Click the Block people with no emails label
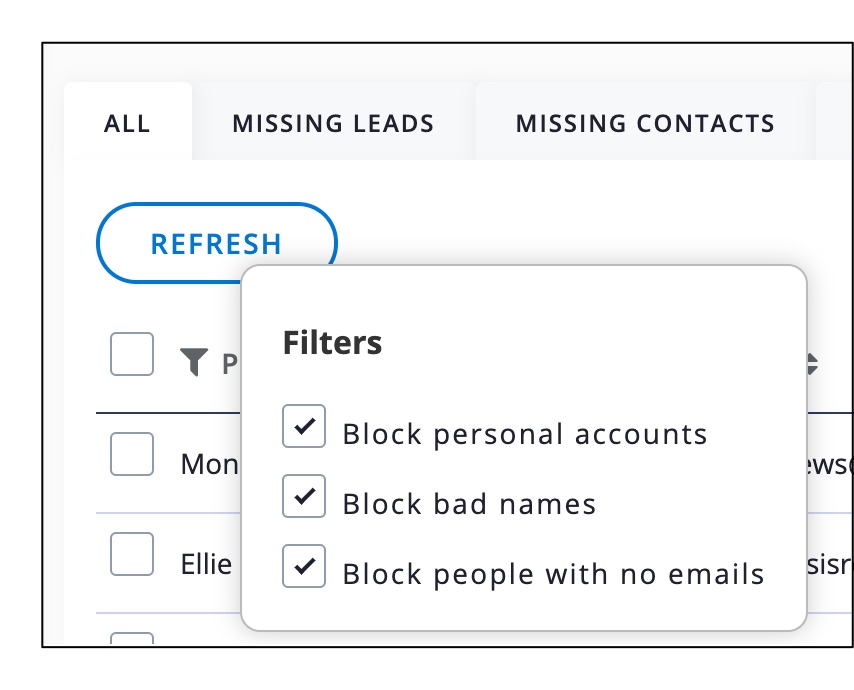The image size is (854, 690). pyautogui.click(x=553, y=574)
